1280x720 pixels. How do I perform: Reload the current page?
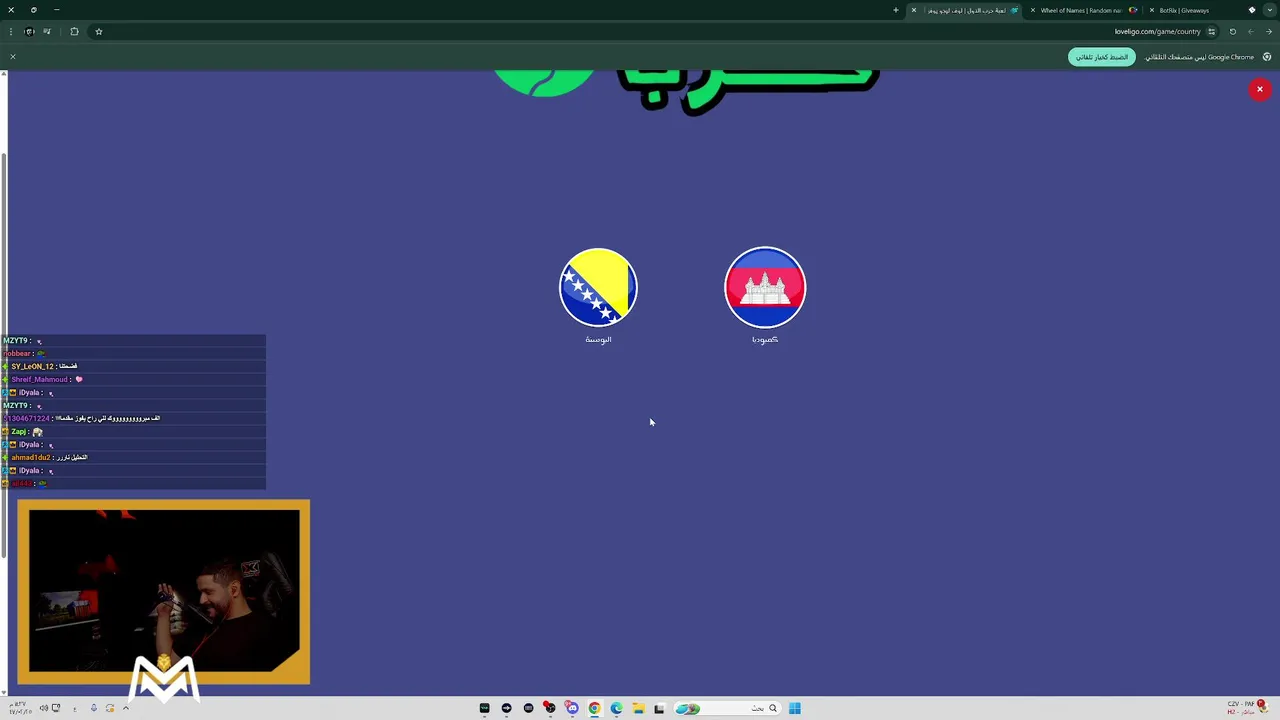point(1232,32)
